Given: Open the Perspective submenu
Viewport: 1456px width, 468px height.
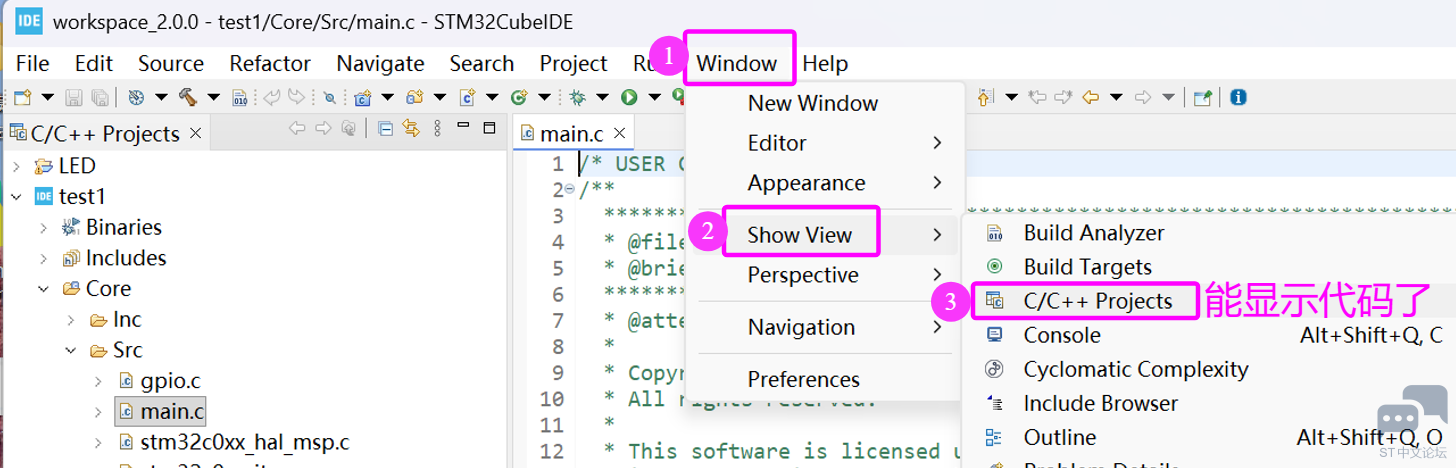Looking at the screenshot, I should click(825, 275).
